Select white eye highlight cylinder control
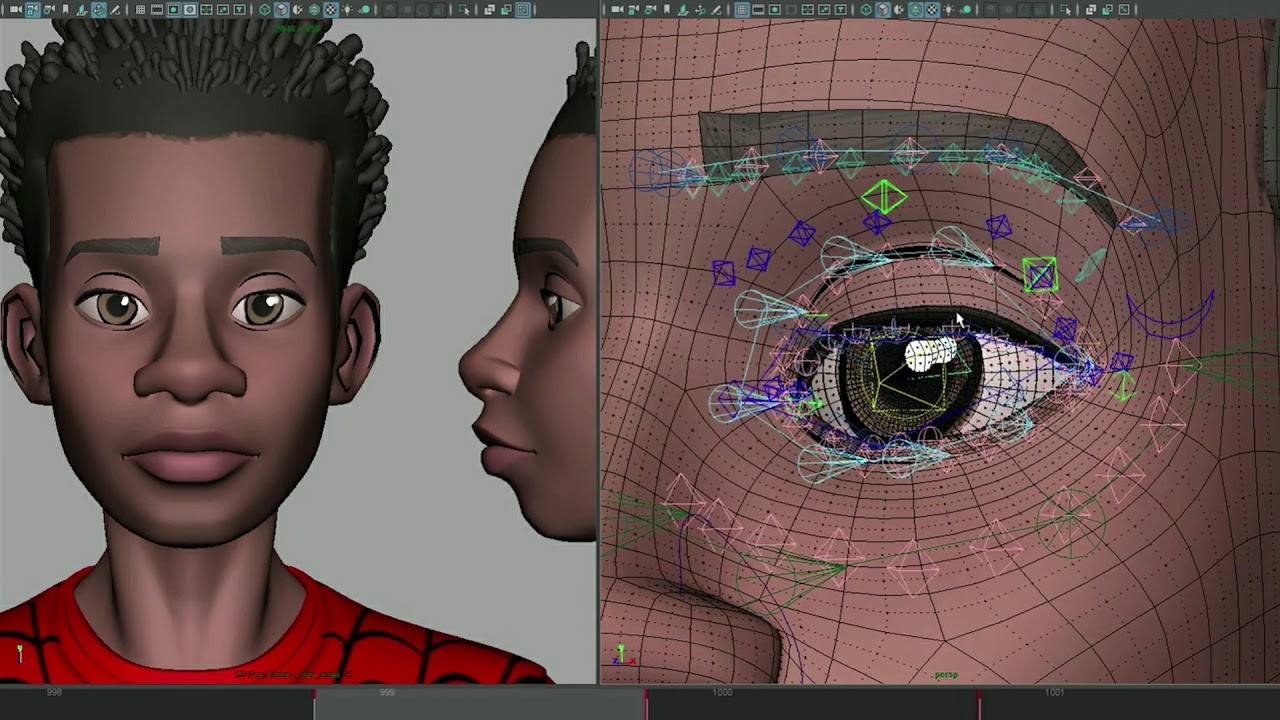This screenshot has height=720, width=1280. (x=931, y=353)
